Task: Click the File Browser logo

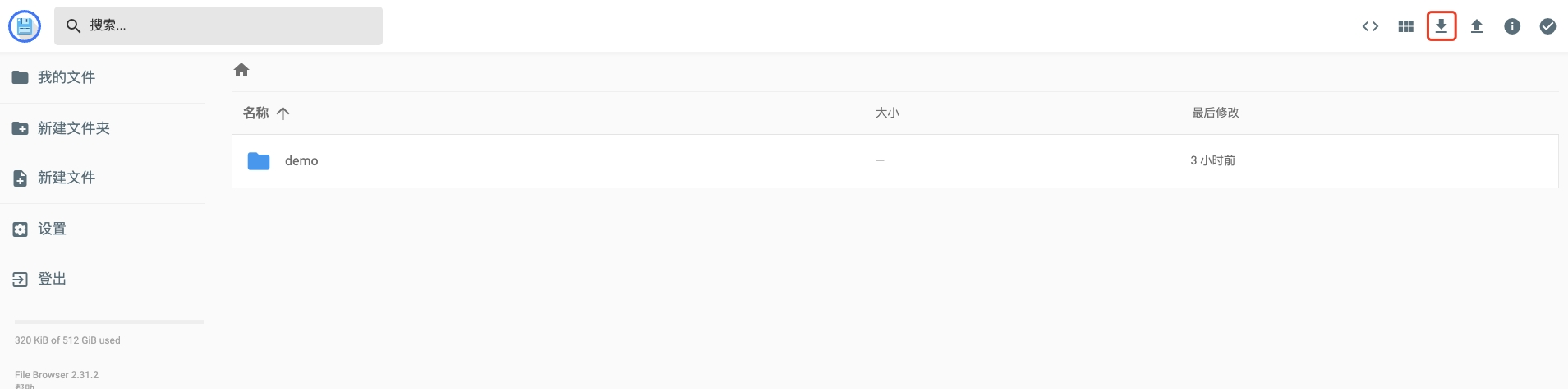Action: coord(25,26)
